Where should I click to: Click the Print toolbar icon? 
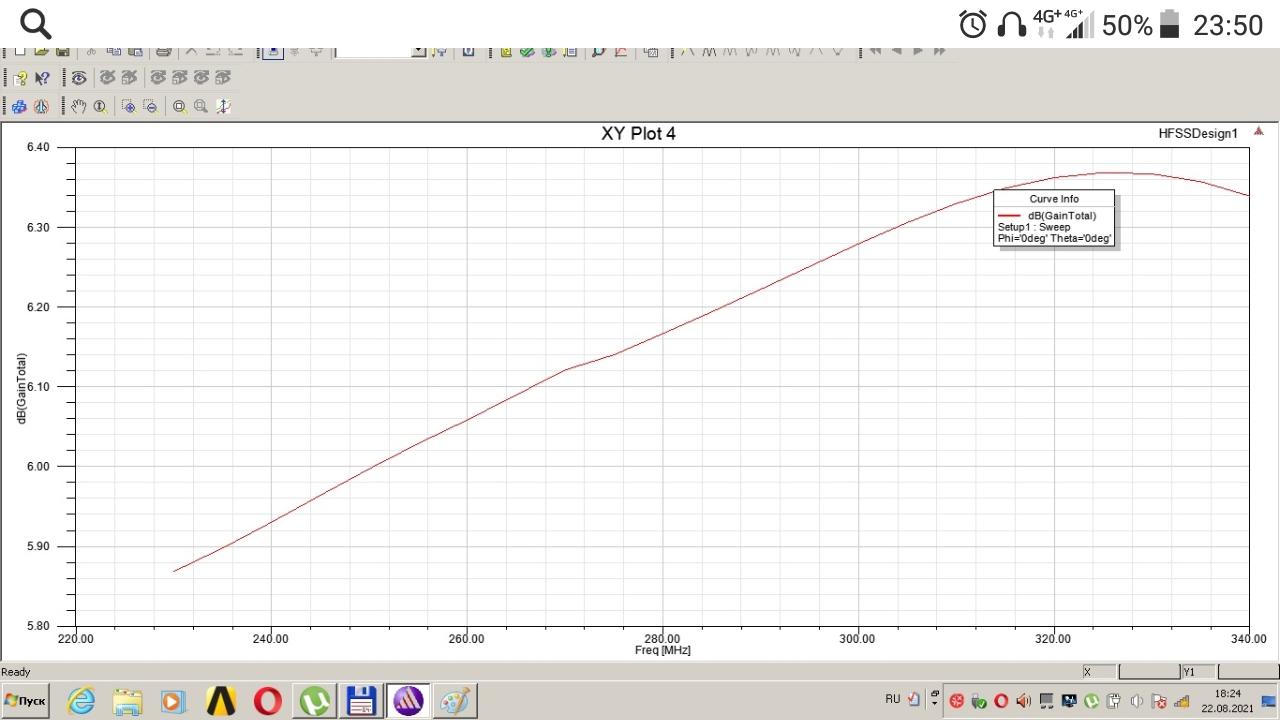[x=164, y=51]
